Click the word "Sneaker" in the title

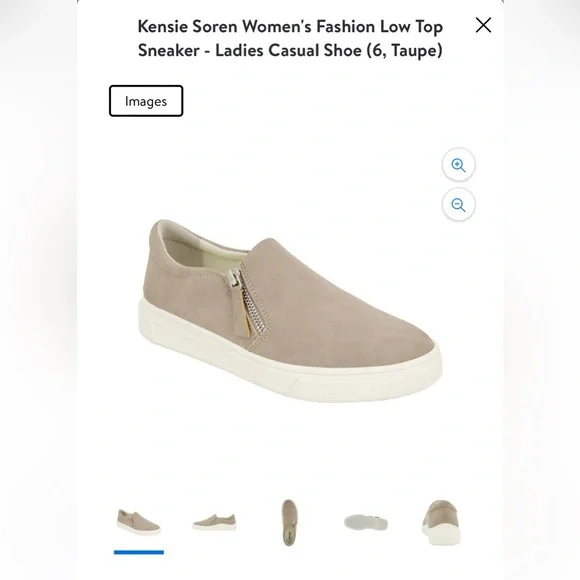tap(169, 51)
